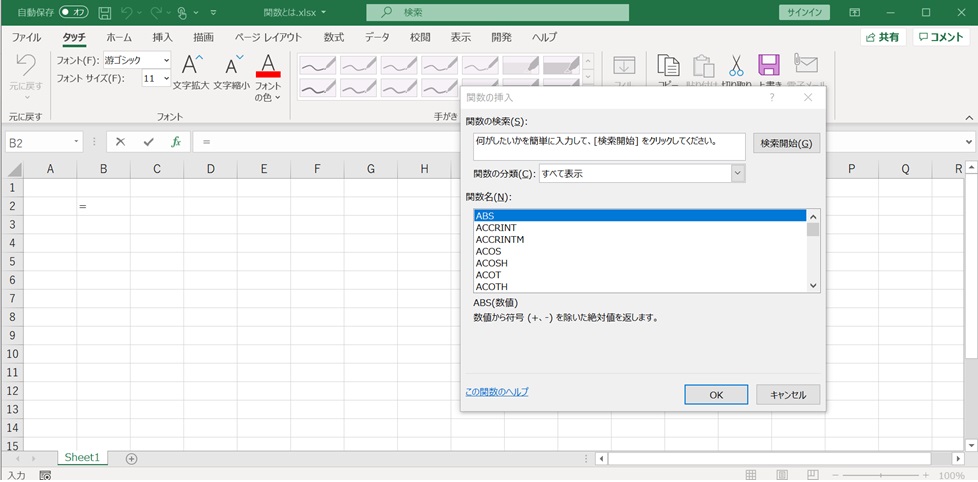Open the font name dropdown showing 游ゴシック

click(166, 60)
